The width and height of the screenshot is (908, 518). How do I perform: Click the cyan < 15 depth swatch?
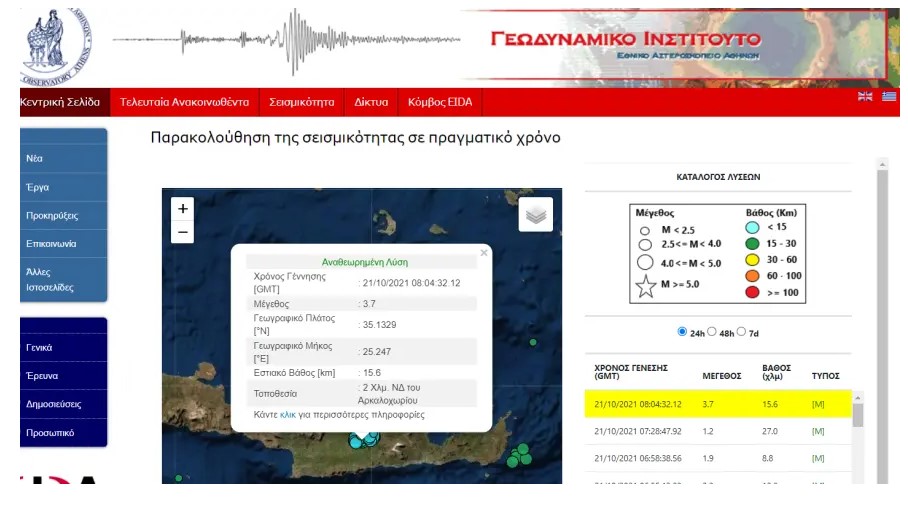(x=752, y=227)
